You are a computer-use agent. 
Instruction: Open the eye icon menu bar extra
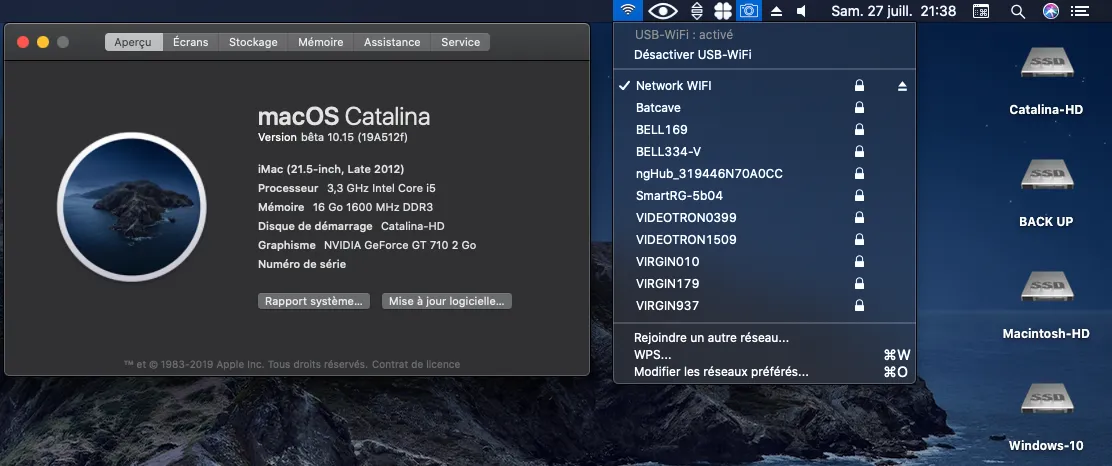point(662,11)
